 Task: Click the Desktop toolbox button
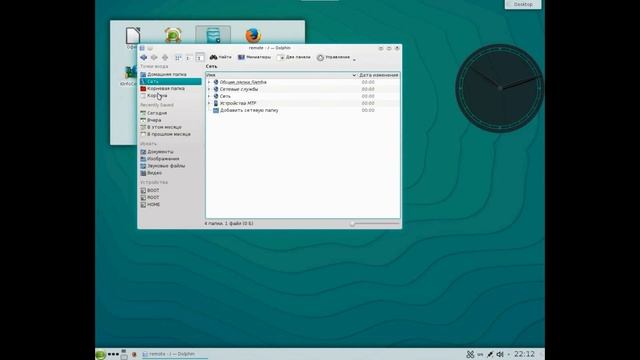pyautogui.click(x=523, y=4)
